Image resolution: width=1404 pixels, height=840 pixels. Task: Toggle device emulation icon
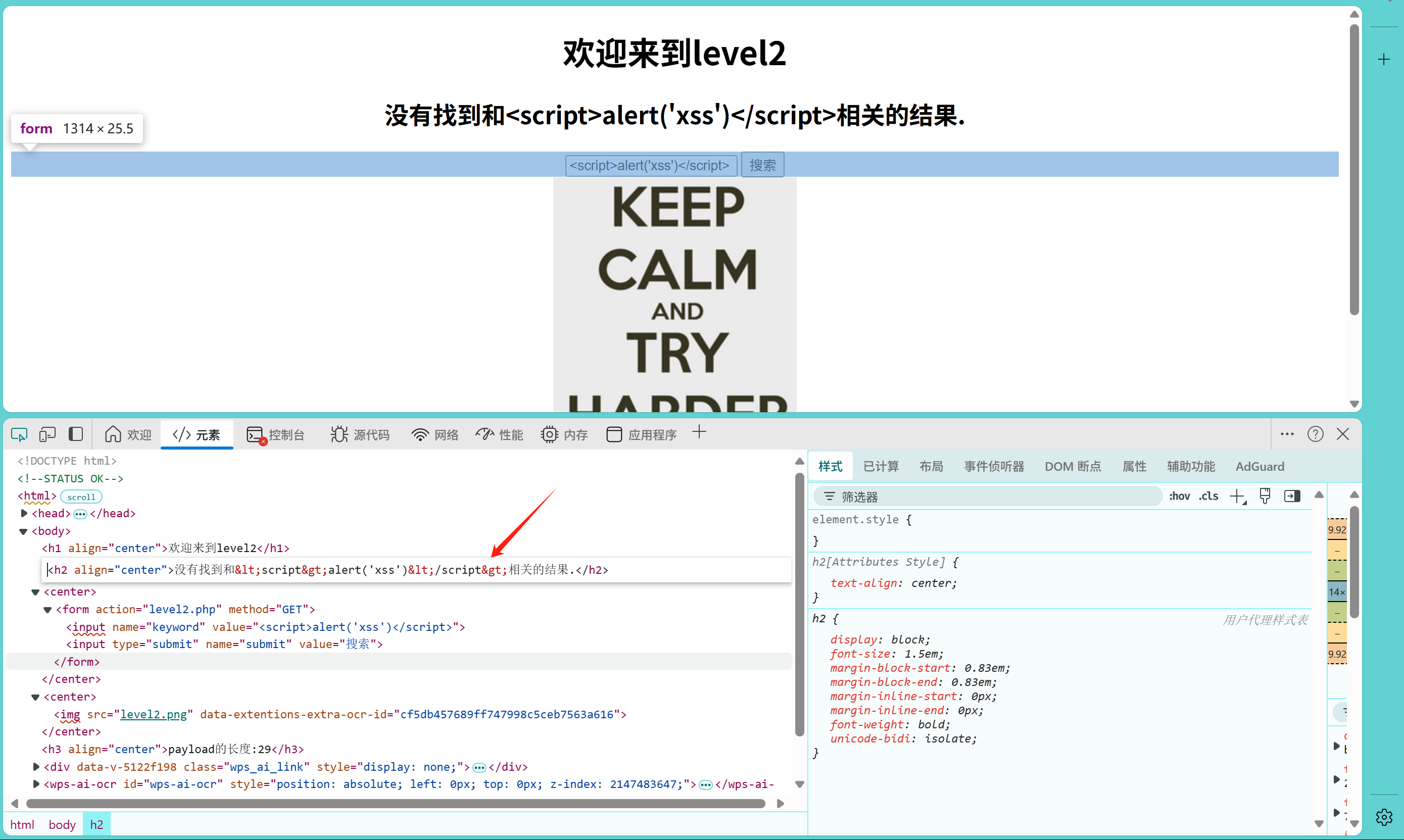(47, 434)
